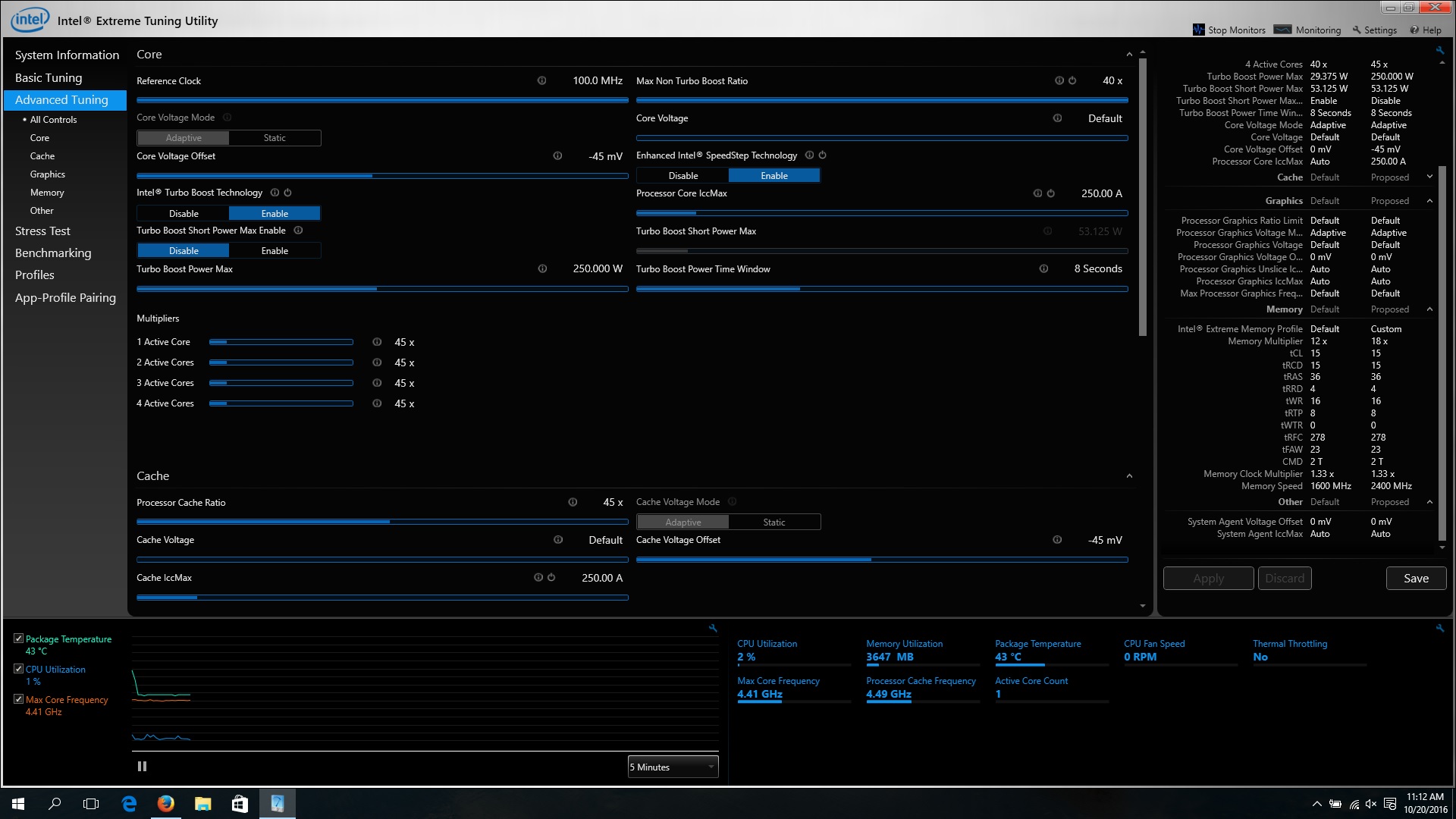Click the info icon for Max Non Turbo Boost Ratio
The width and height of the screenshot is (1456, 819).
click(x=1059, y=80)
